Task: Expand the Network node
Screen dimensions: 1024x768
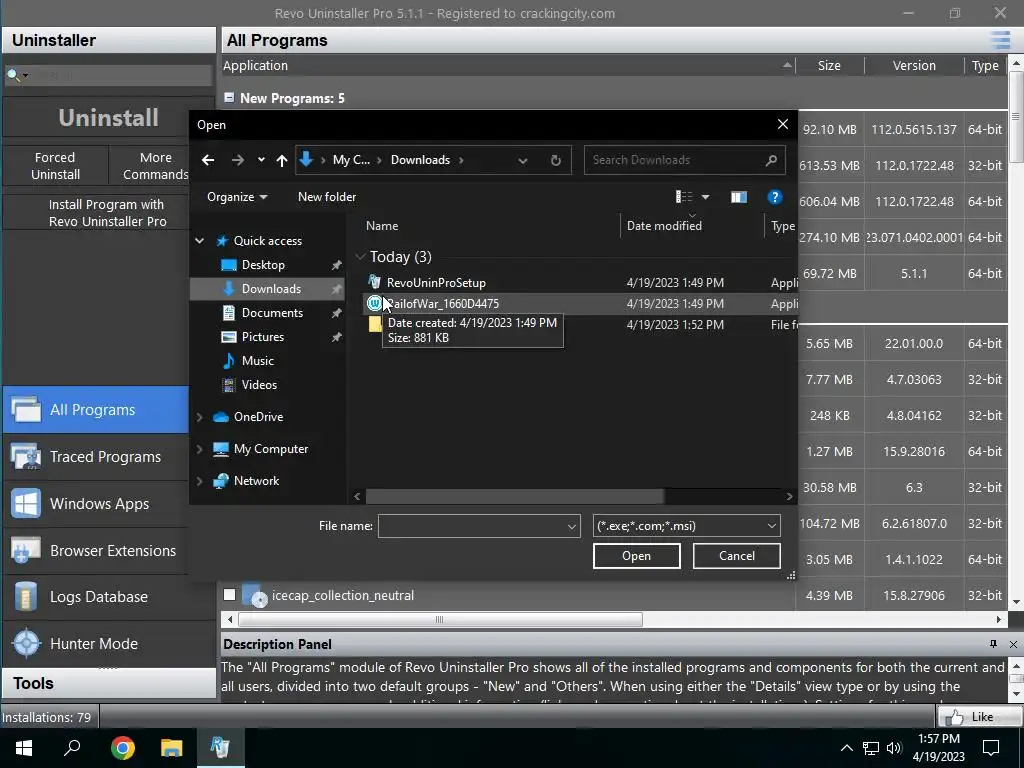Action: [x=200, y=481]
